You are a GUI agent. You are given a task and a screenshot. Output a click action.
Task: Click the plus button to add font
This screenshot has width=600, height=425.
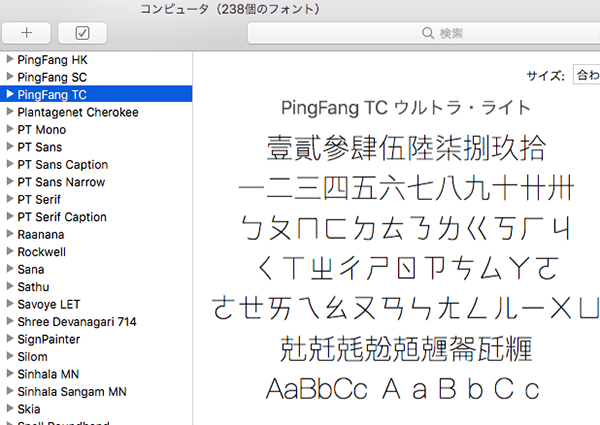point(26,33)
